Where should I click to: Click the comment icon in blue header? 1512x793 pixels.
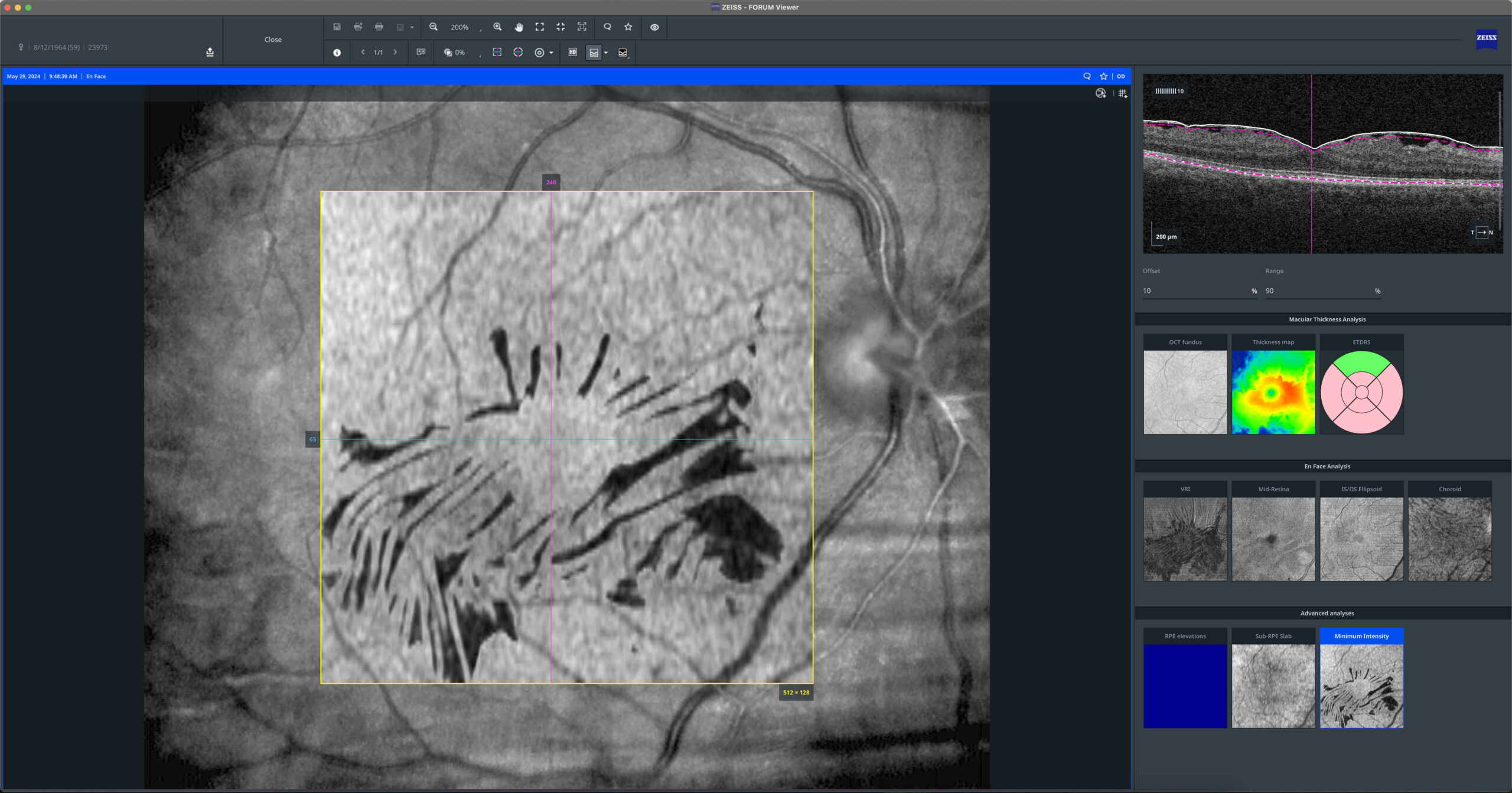(x=1087, y=76)
